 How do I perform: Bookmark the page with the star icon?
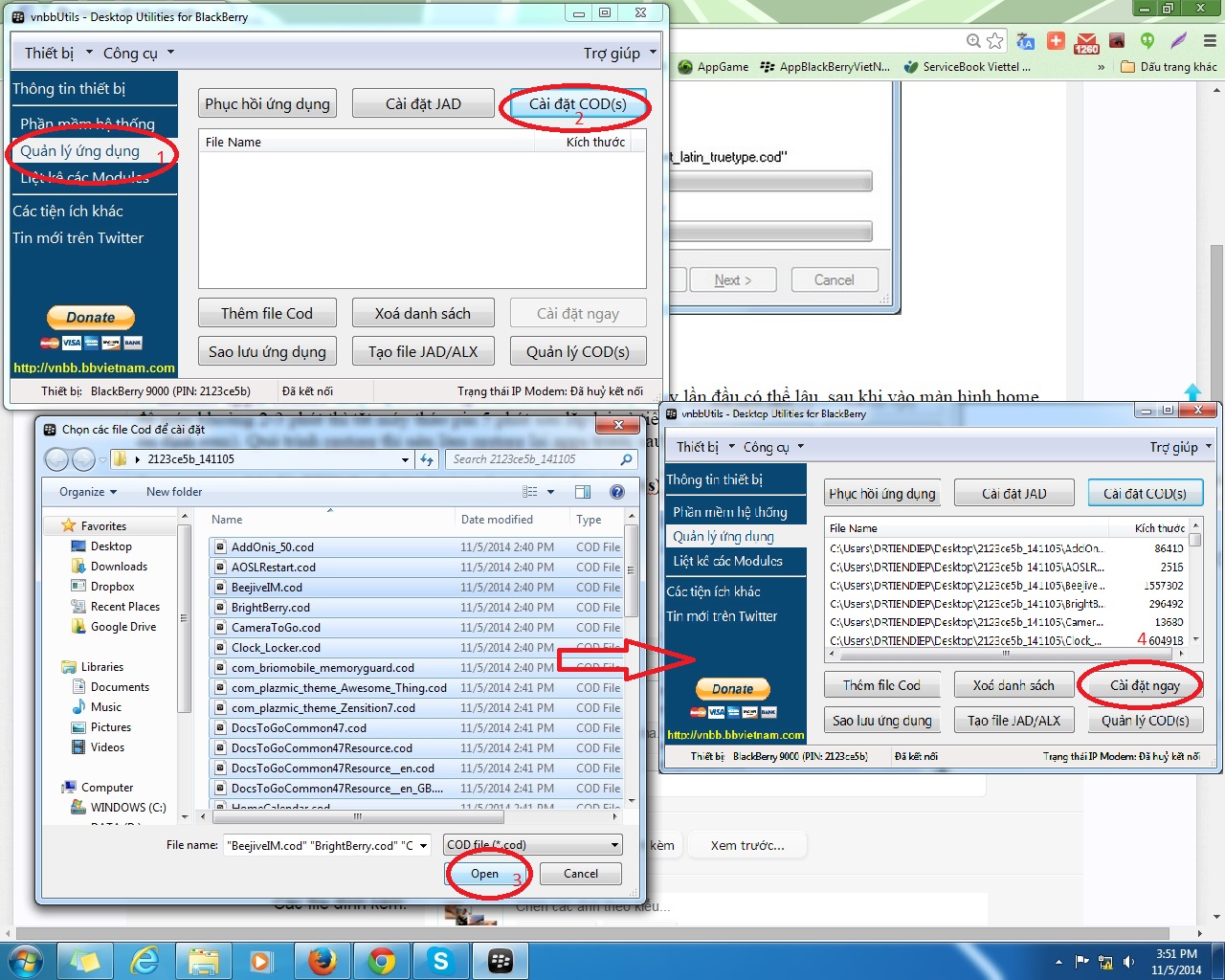(x=995, y=40)
